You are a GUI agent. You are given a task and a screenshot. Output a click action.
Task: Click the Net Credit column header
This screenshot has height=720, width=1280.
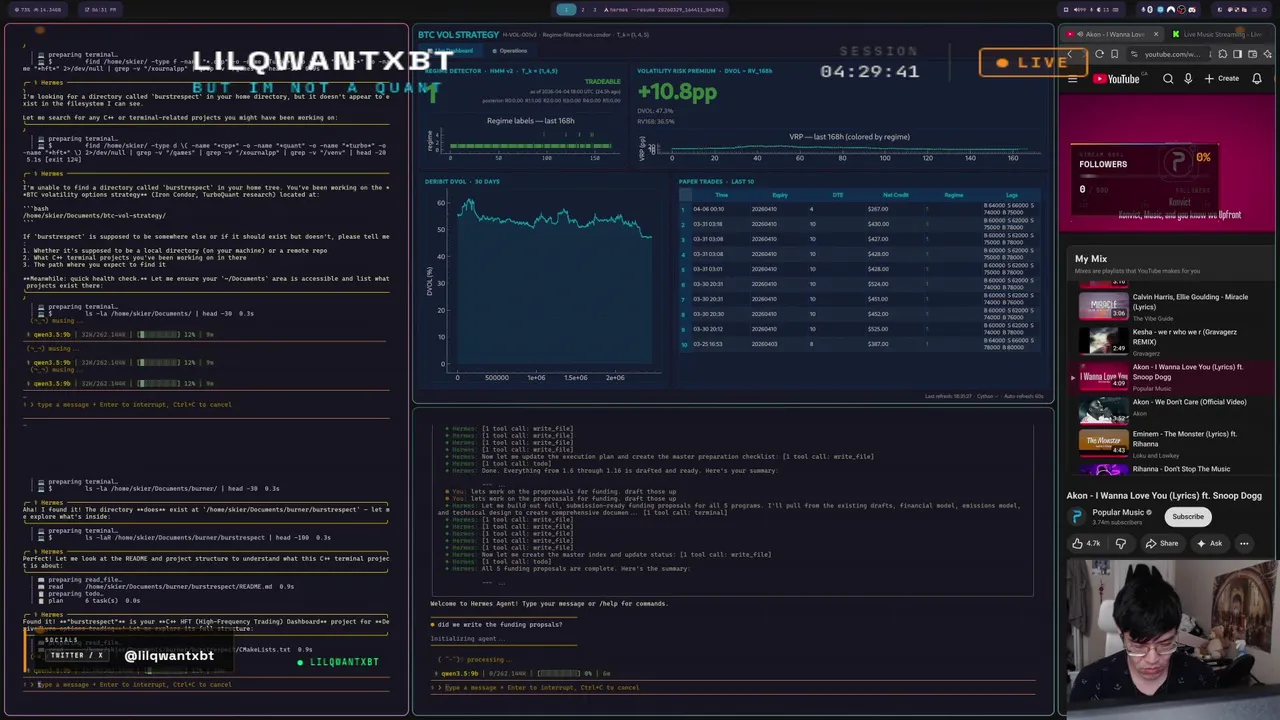[x=895, y=195]
